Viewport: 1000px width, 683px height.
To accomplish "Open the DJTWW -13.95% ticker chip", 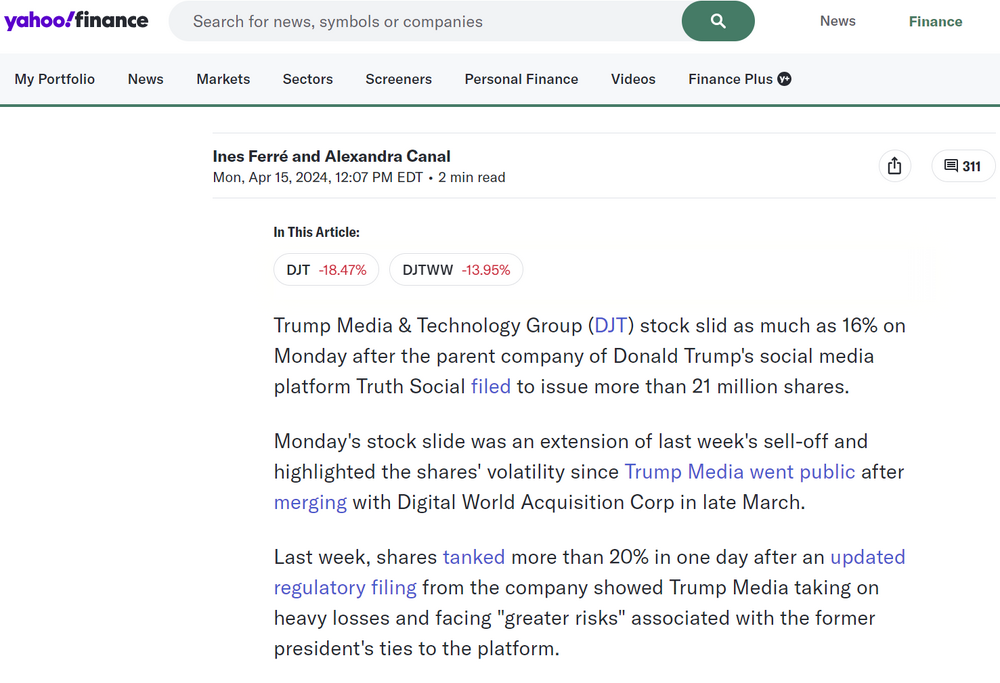I will pyautogui.click(x=456, y=270).
